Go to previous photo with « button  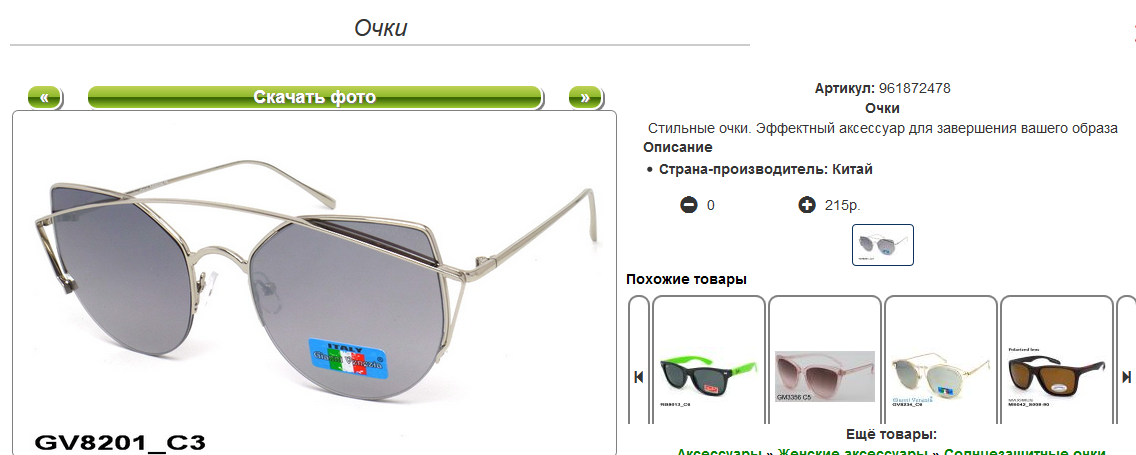click(45, 98)
